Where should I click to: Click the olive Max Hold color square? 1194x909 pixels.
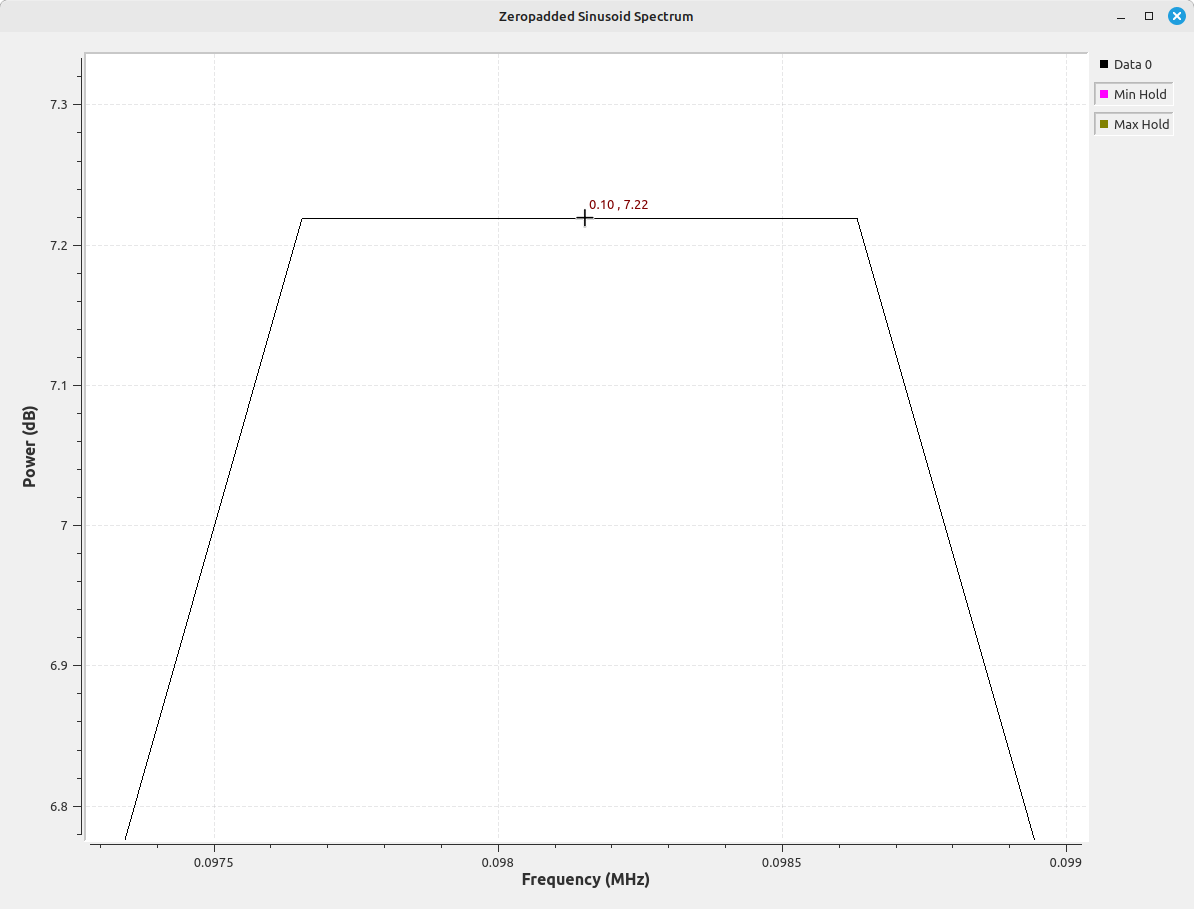coord(1104,124)
